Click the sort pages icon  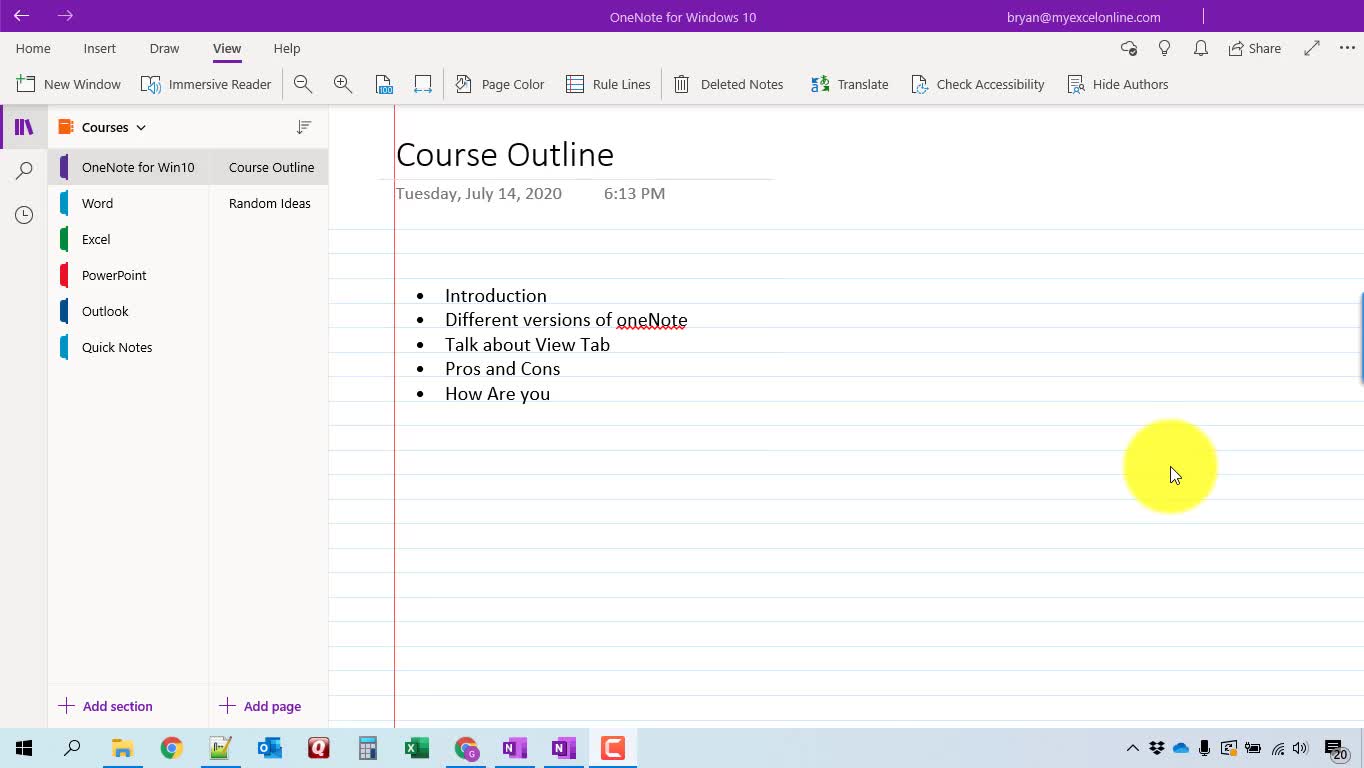click(304, 127)
